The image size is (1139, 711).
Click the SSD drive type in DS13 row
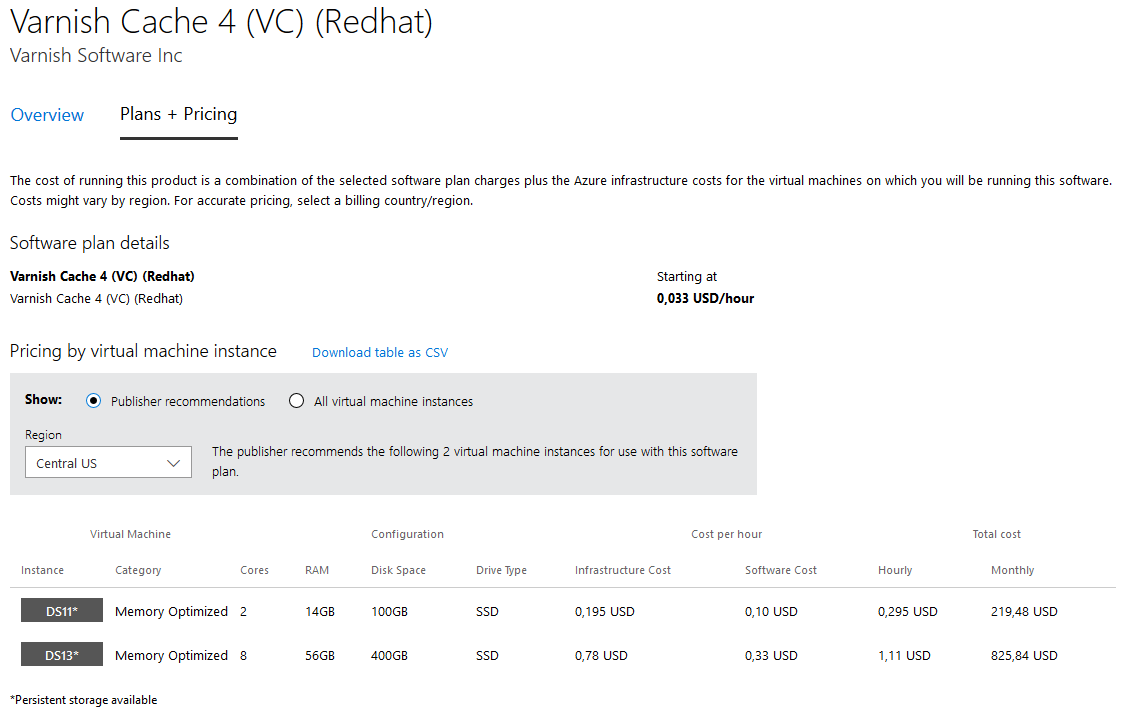(487, 656)
